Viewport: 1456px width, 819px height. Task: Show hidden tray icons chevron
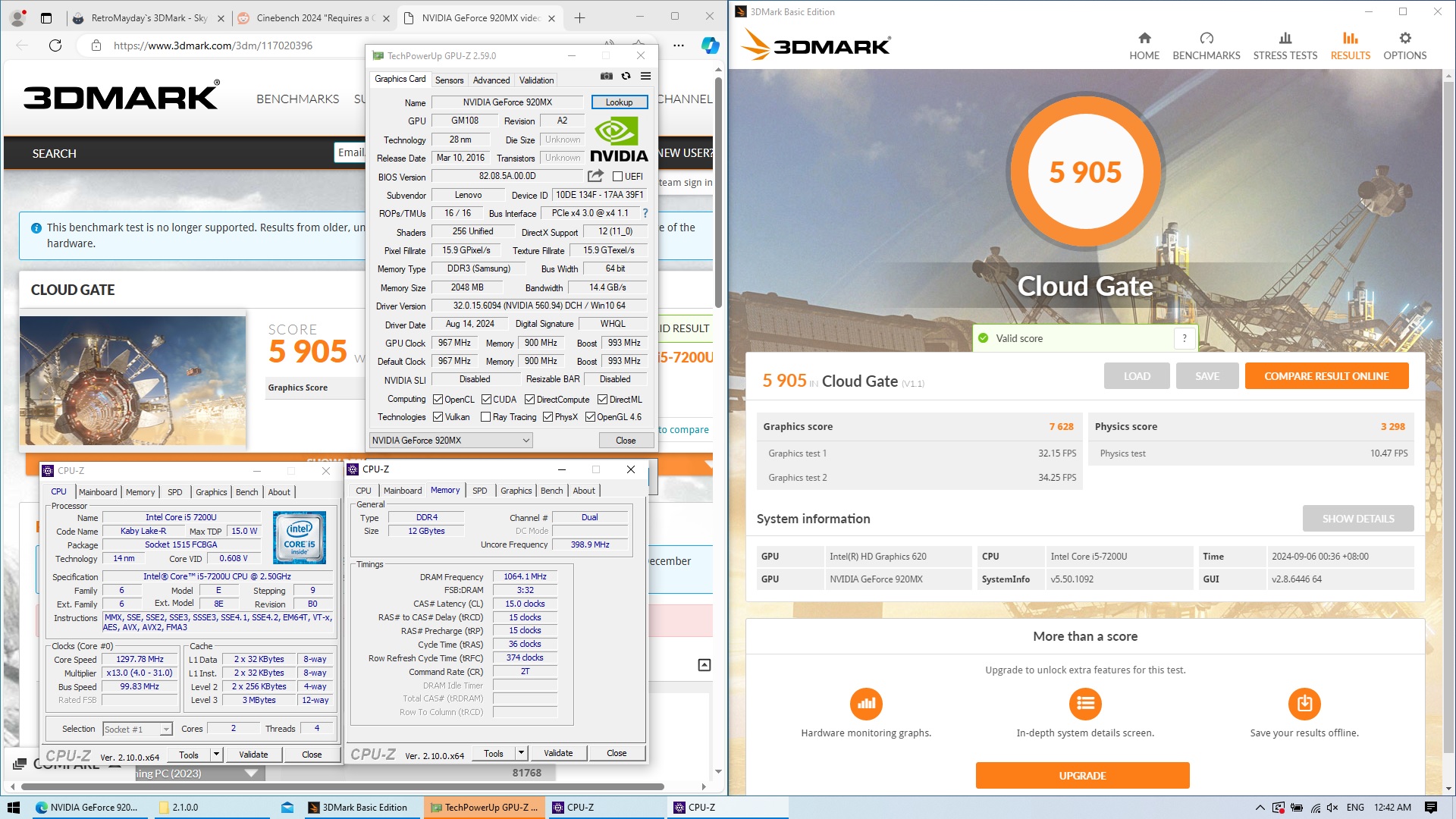pos(1260,808)
